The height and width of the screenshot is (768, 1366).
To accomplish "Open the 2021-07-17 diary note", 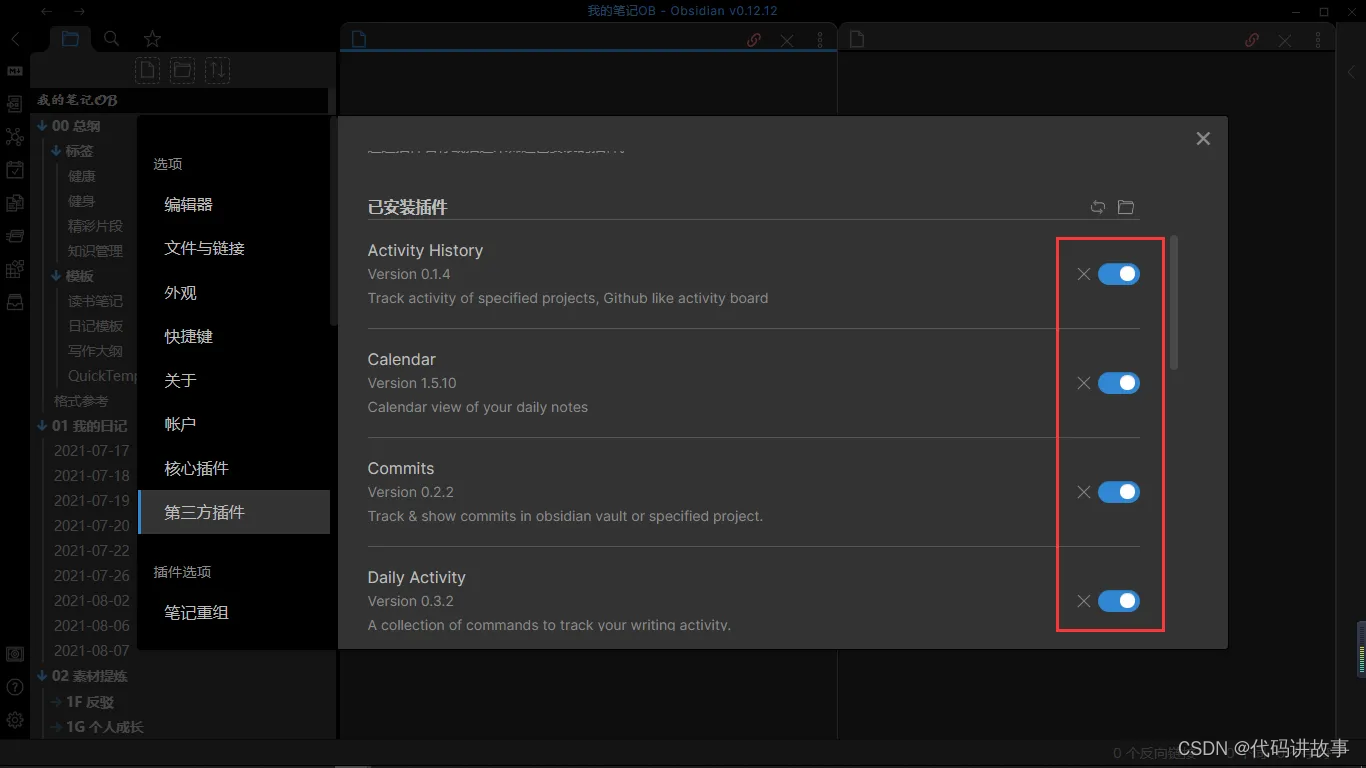I will [92, 451].
